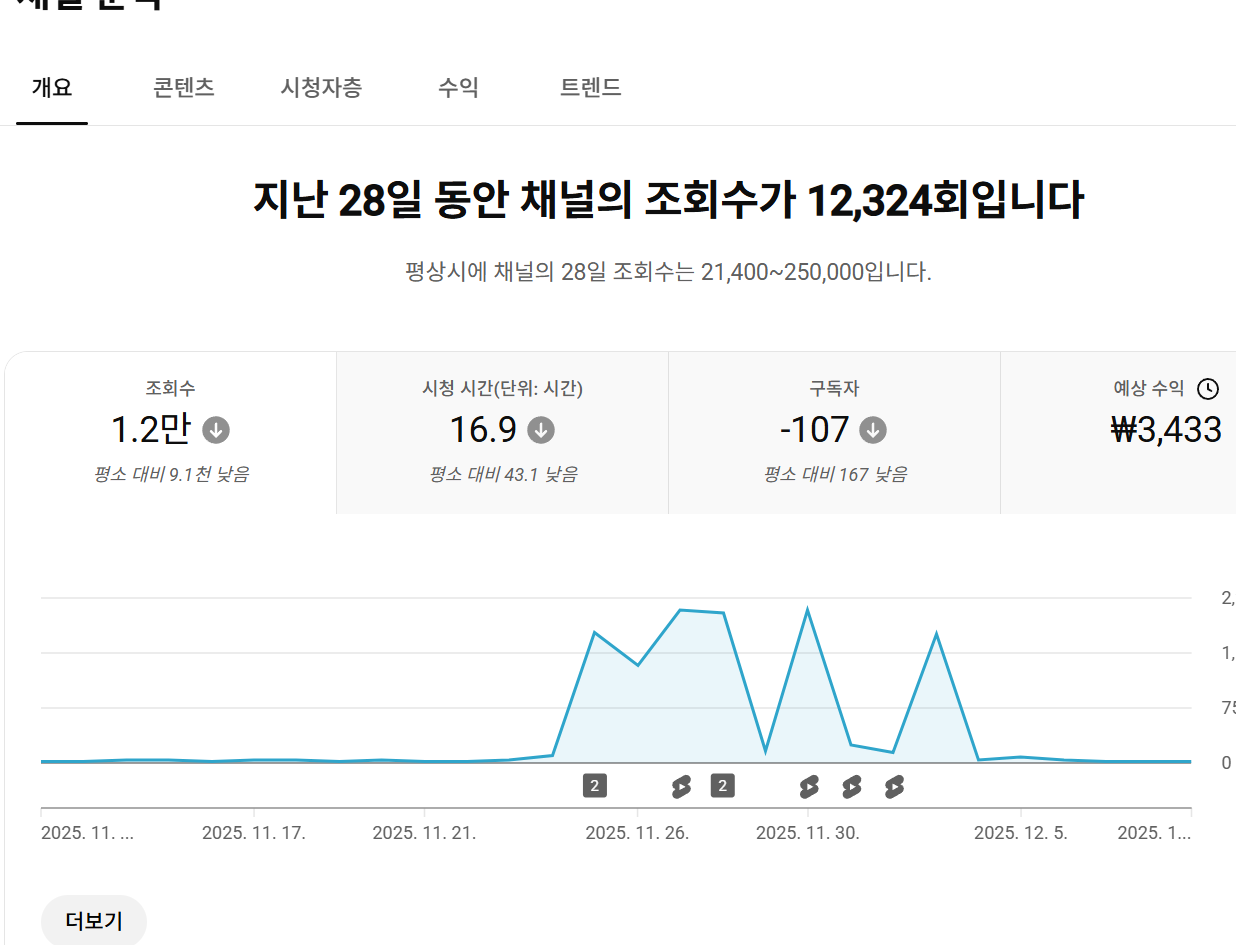The width and height of the screenshot is (1236, 945).
Task: Select the 조회수 metric card
Action: pos(170,432)
